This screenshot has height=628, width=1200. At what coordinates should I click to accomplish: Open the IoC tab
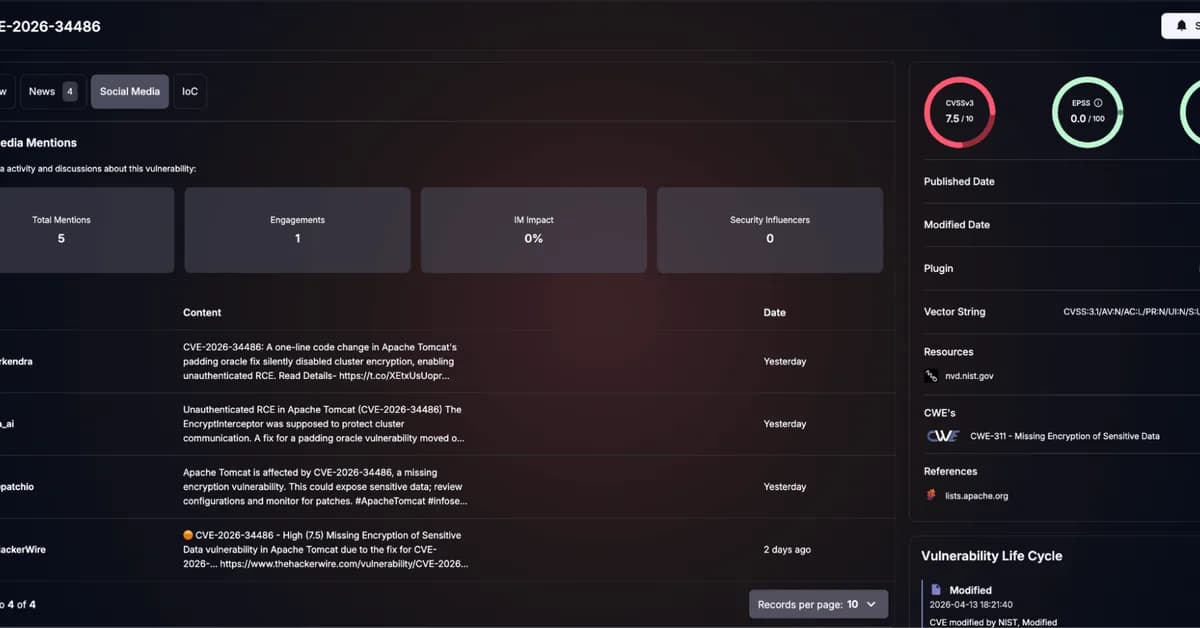[190, 91]
